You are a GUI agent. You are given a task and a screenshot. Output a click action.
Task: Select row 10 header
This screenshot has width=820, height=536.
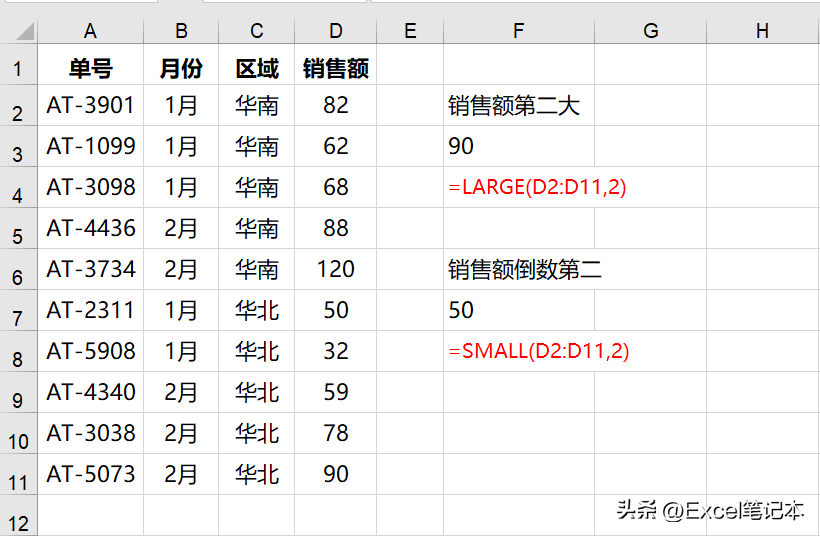pyautogui.click(x=18, y=434)
